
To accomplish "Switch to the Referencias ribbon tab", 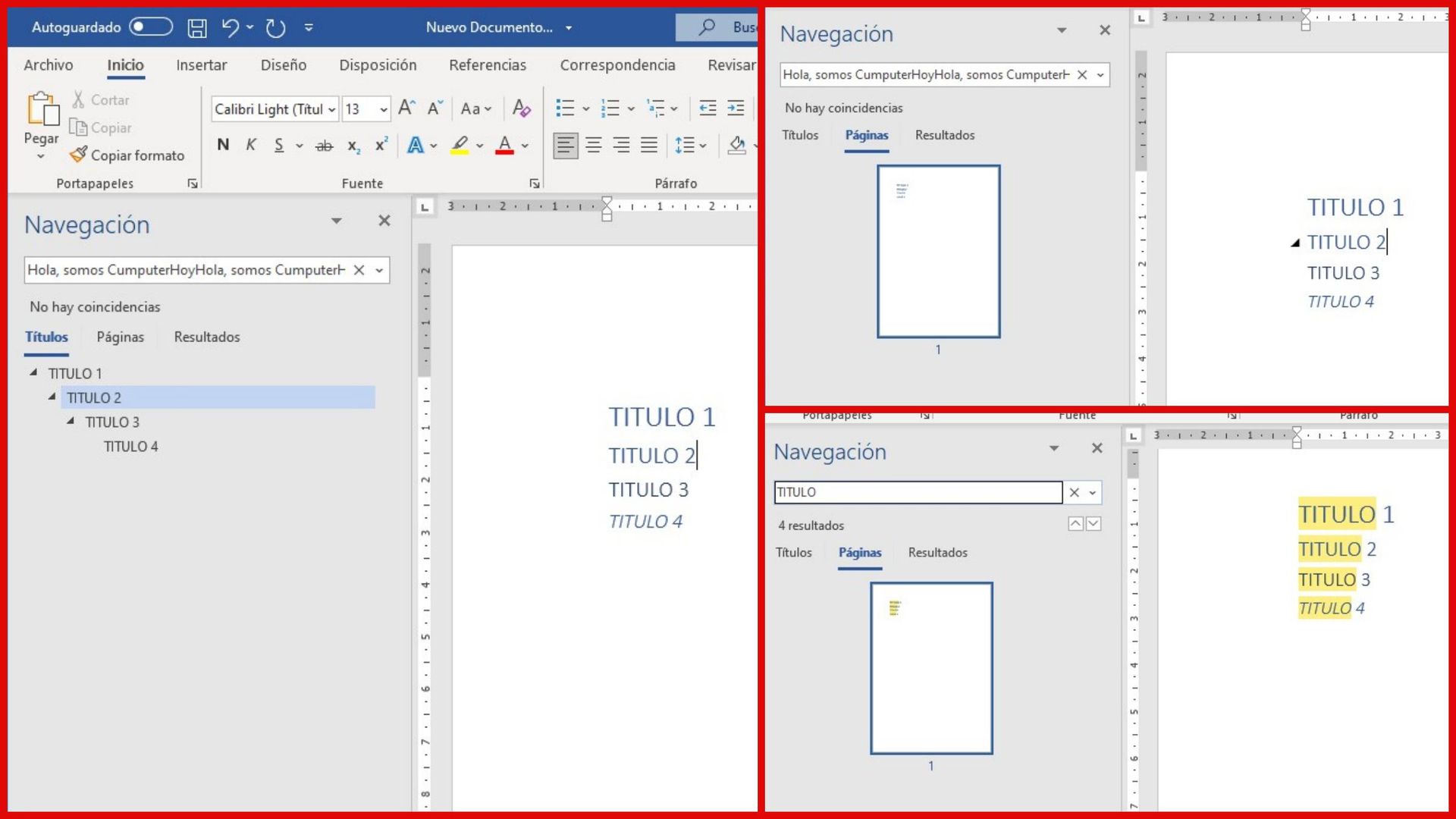I will (488, 64).
